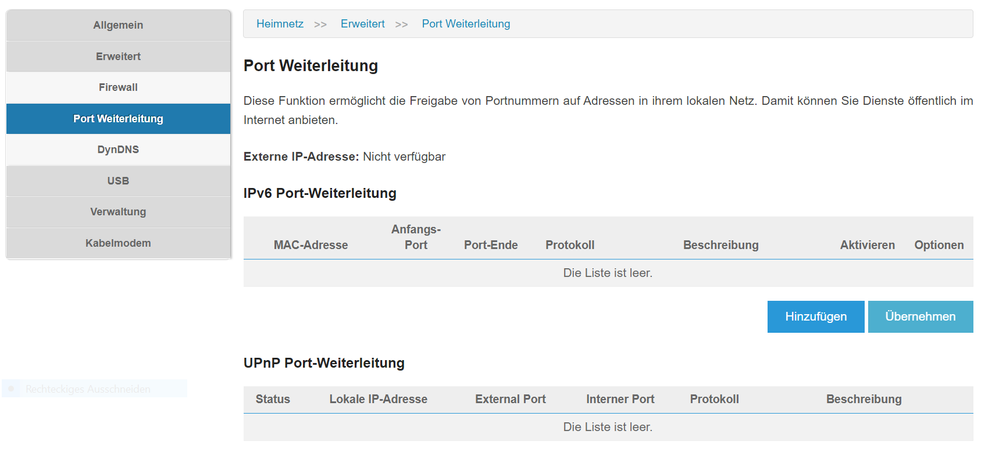
Task: Go to the DynDNS settings page
Action: [118, 149]
